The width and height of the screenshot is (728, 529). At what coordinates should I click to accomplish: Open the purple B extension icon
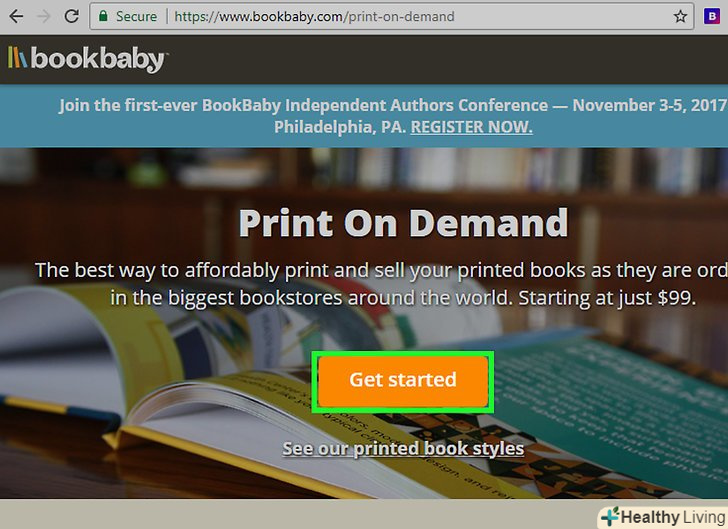[711, 16]
